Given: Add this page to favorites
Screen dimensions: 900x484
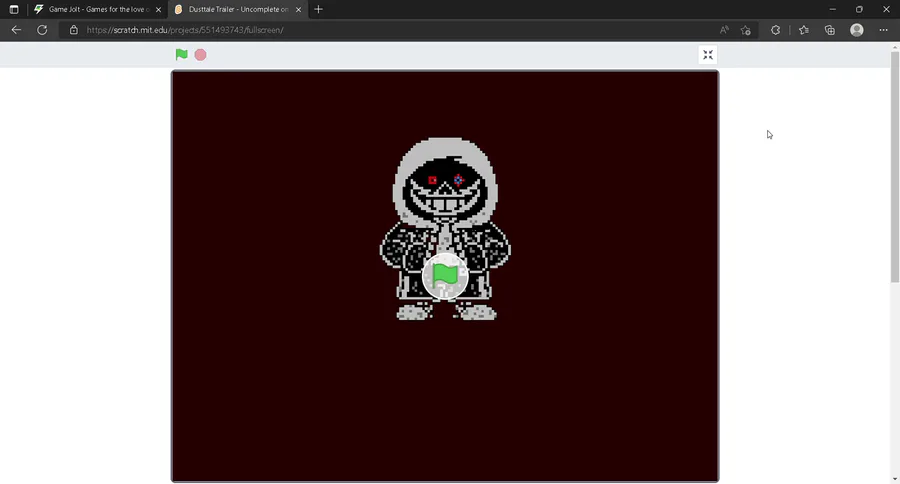Looking at the screenshot, I should tap(746, 30).
